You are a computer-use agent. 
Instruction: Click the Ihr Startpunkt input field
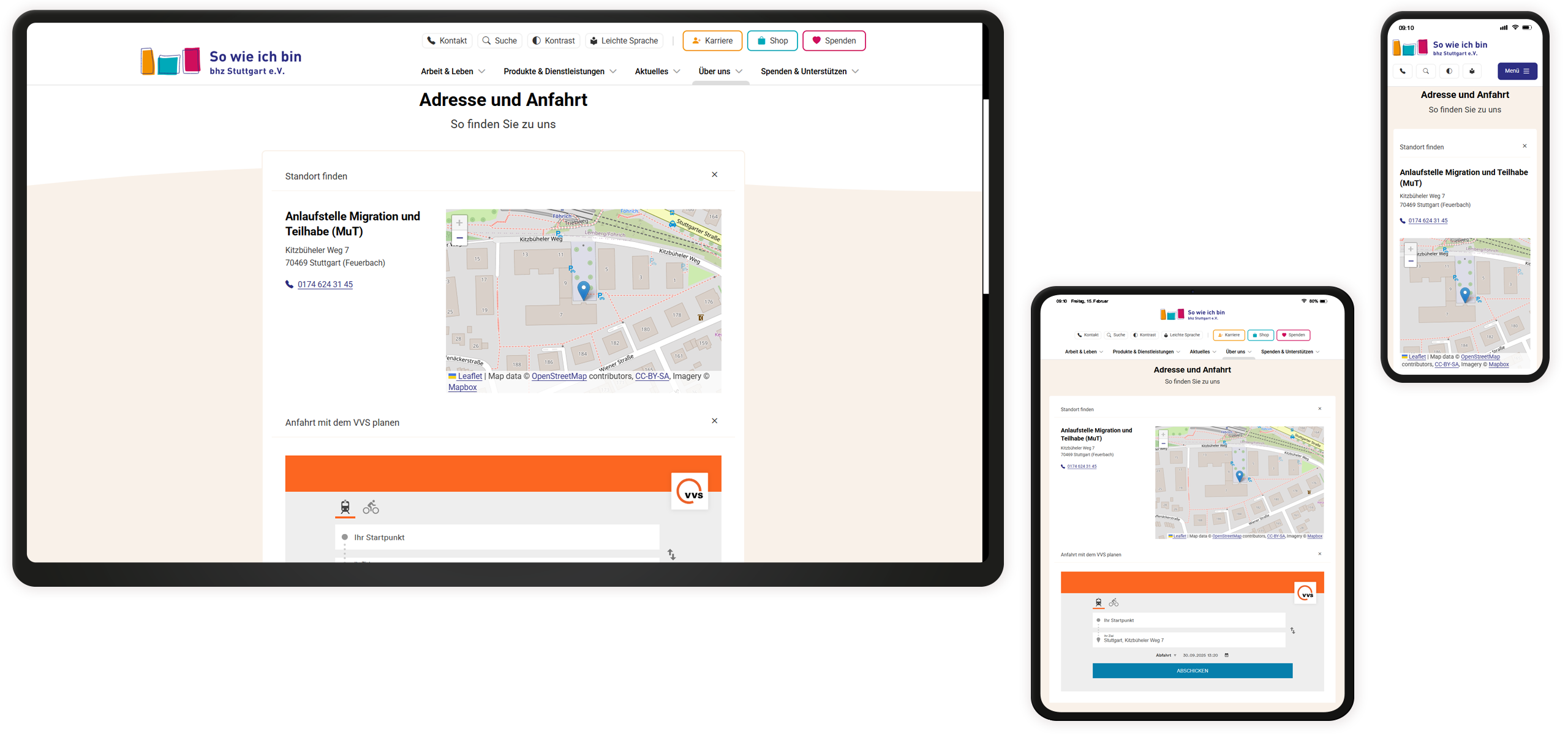pos(496,537)
